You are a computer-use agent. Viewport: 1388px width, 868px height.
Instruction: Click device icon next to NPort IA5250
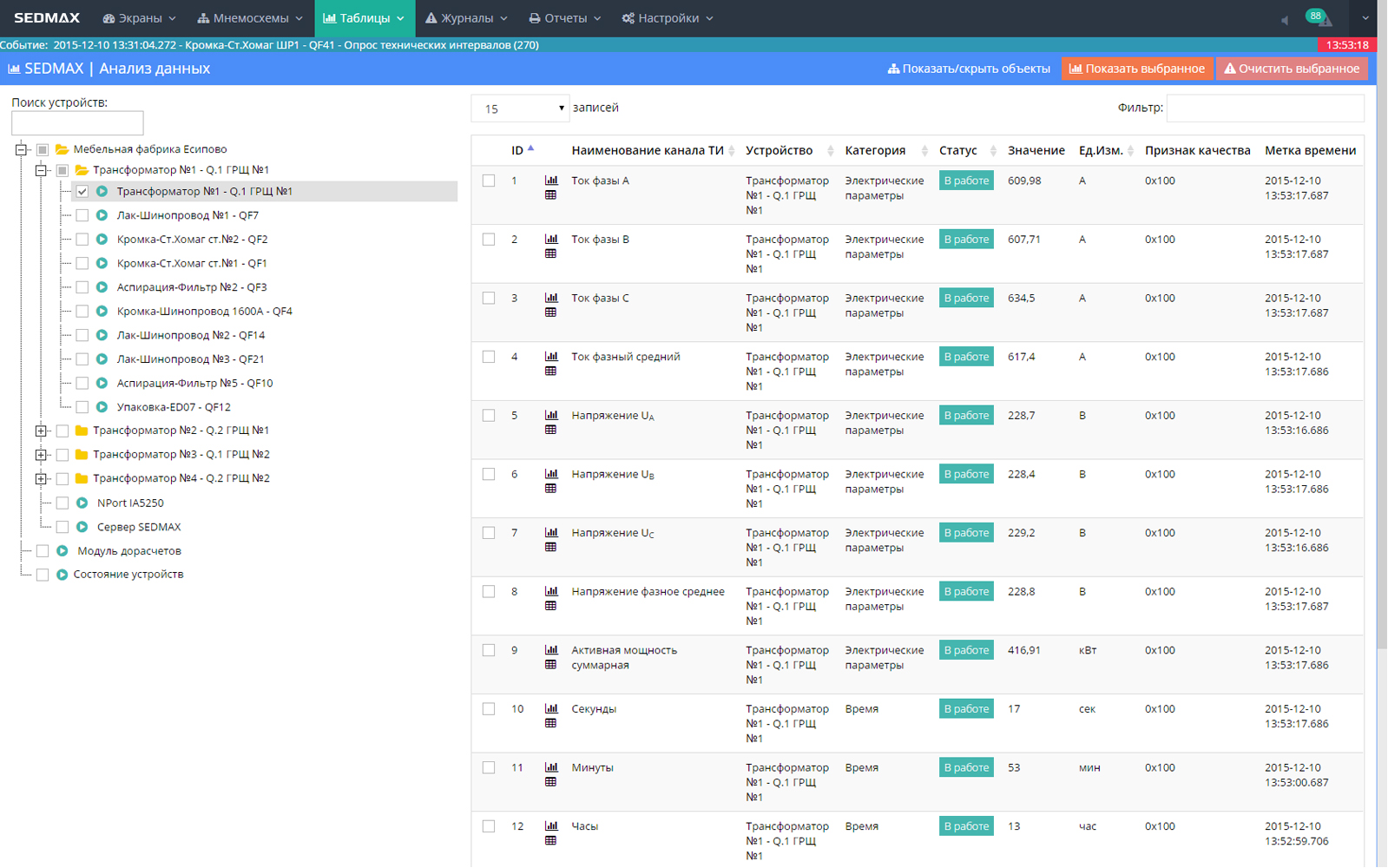[x=82, y=503]
